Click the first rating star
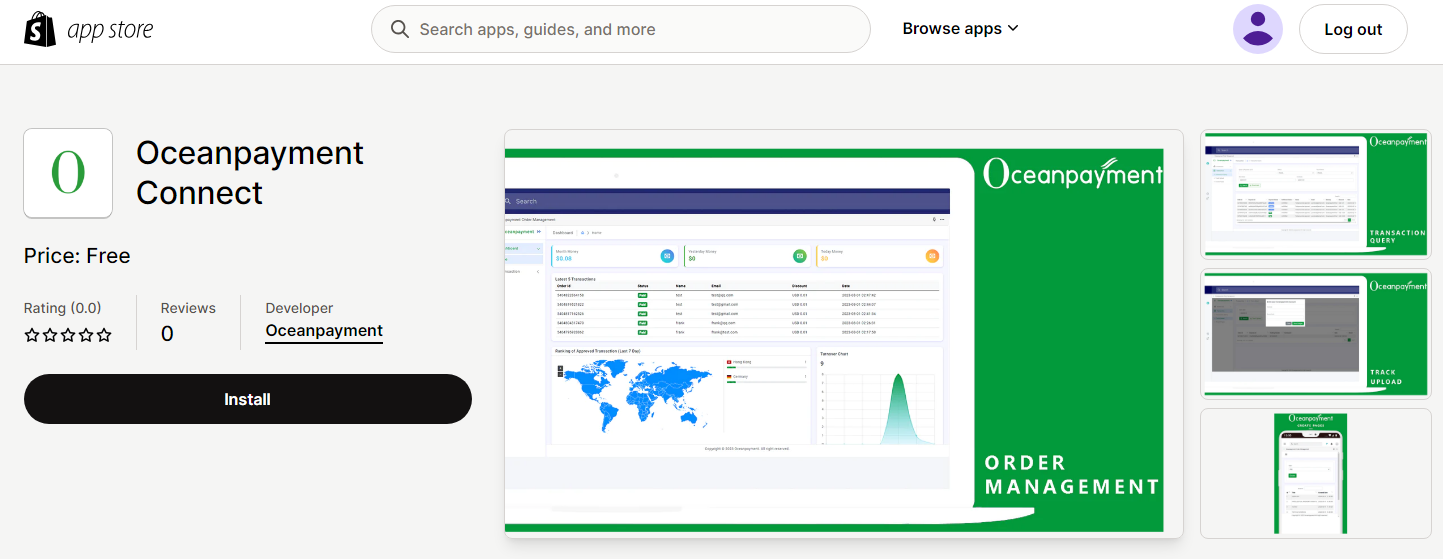Viewport: 1443px width, 559px height. (31, 335)
